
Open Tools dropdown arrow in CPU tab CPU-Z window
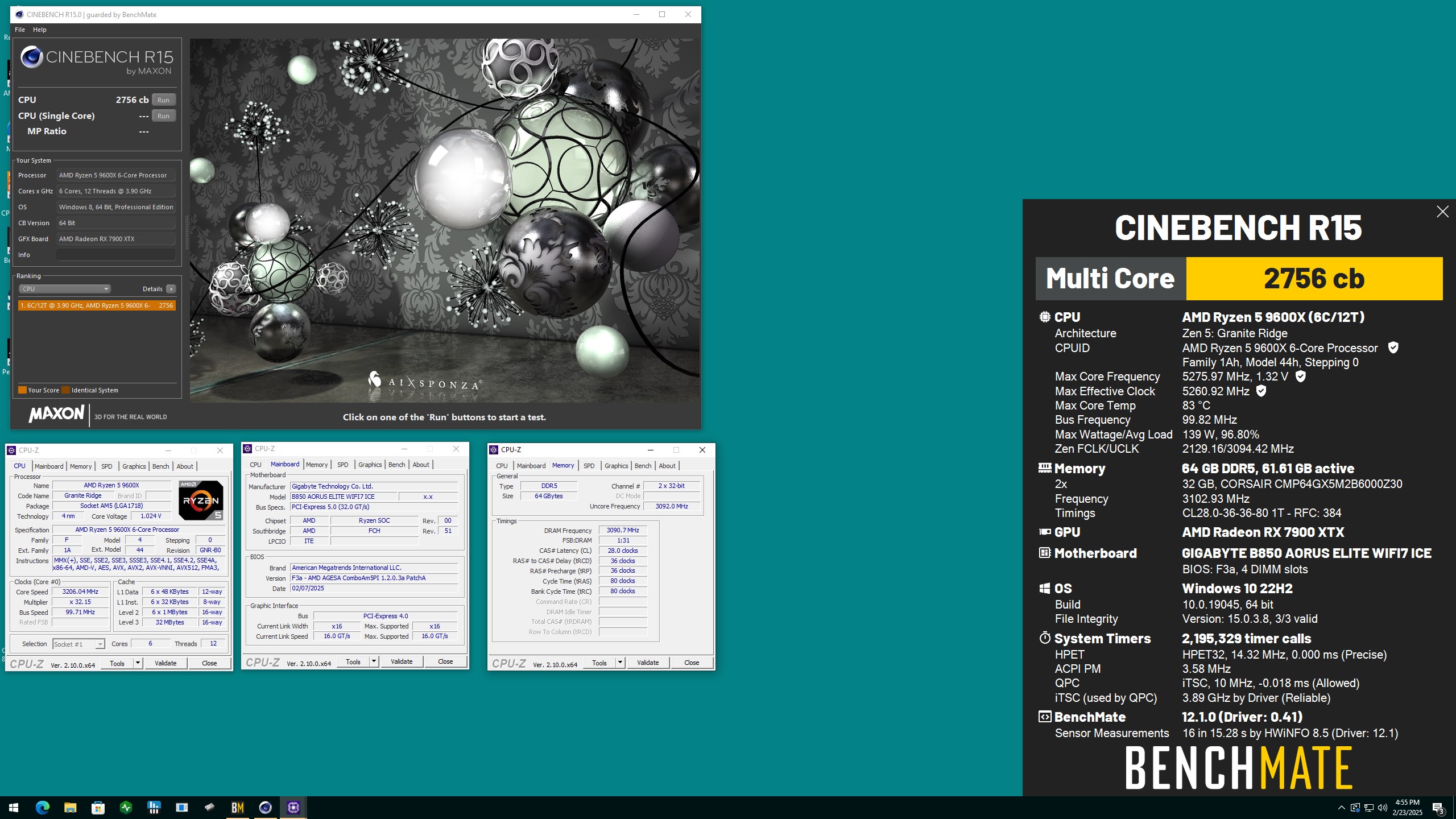pos(137,663)
